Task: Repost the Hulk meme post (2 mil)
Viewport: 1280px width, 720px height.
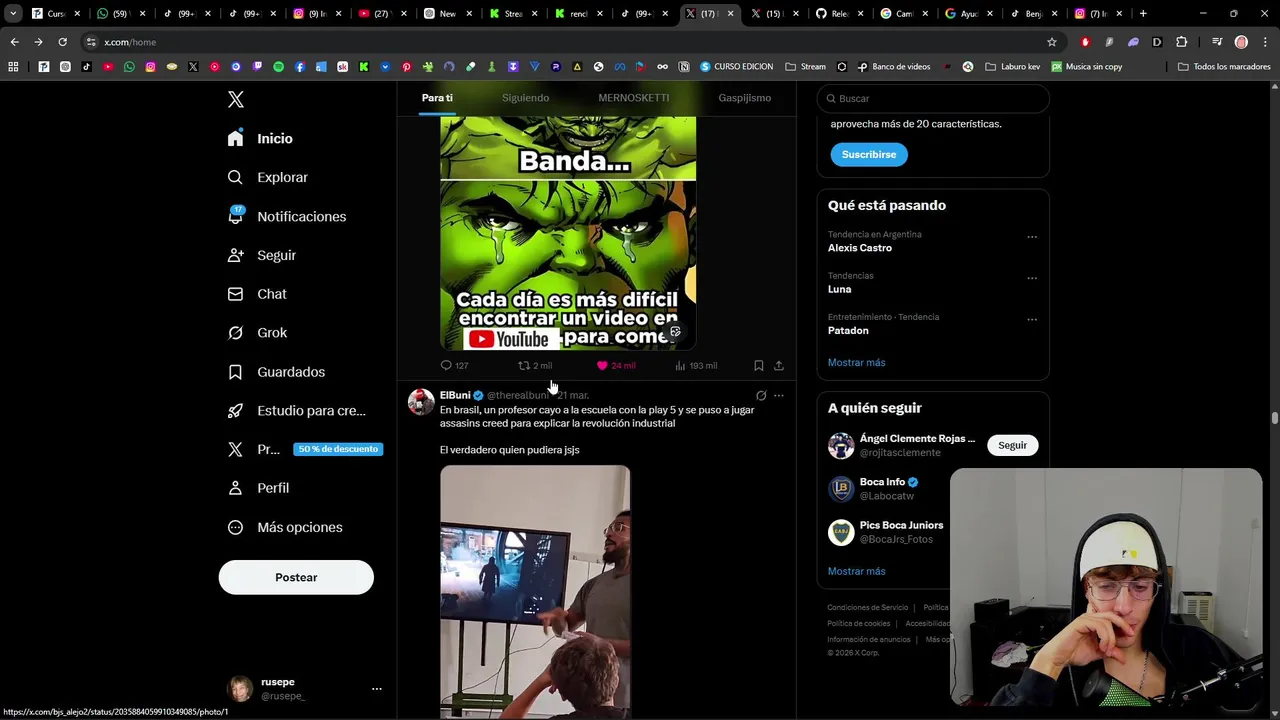Action: point(535,365)
